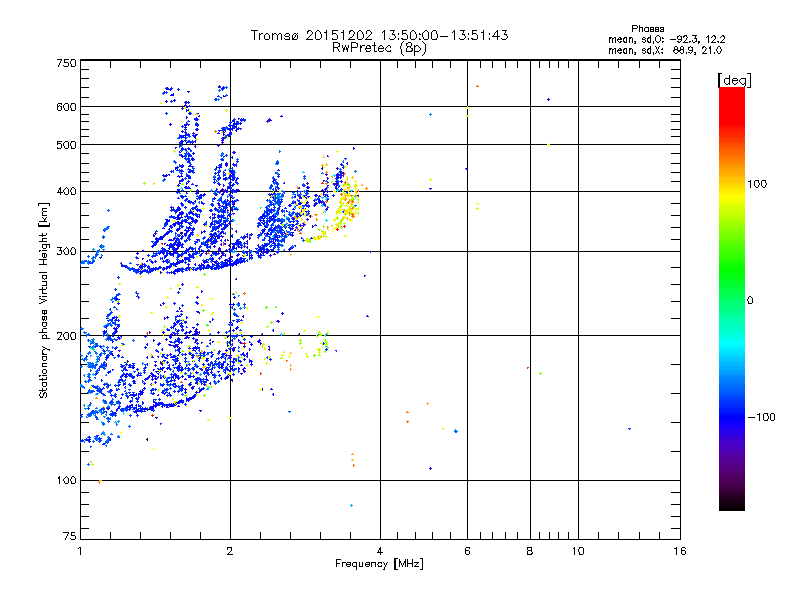Click the plot title 'Tromsø 20151202 13:50:00-13:51:43'

pyautogui.click(x=379, y=35)
